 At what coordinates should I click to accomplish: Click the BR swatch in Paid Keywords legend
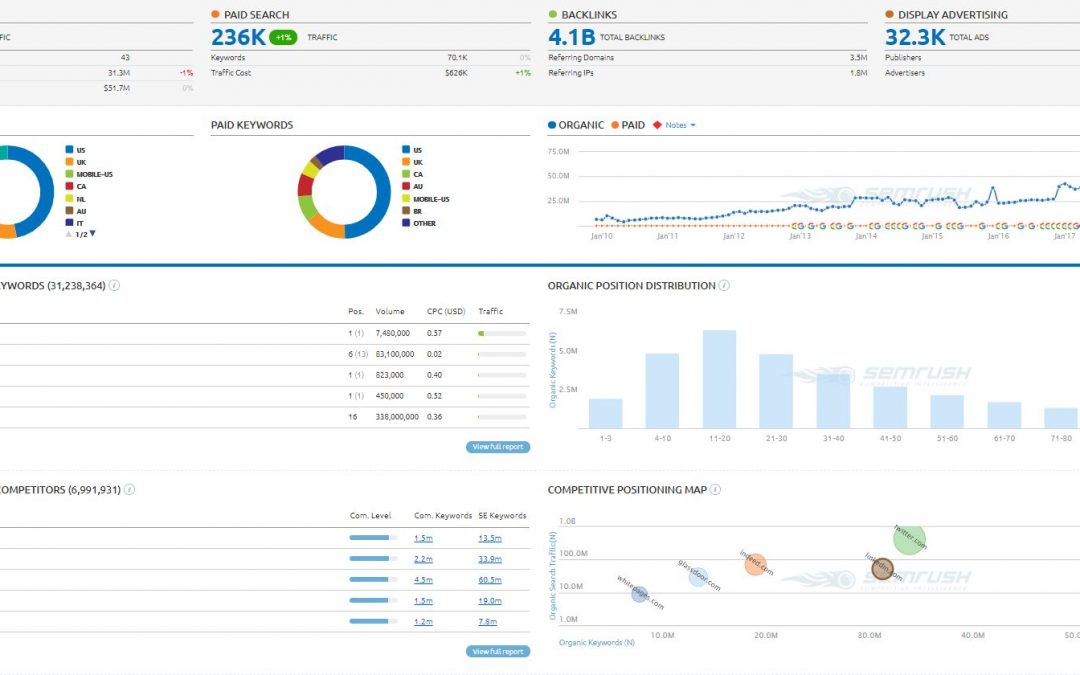coord(406,211)
